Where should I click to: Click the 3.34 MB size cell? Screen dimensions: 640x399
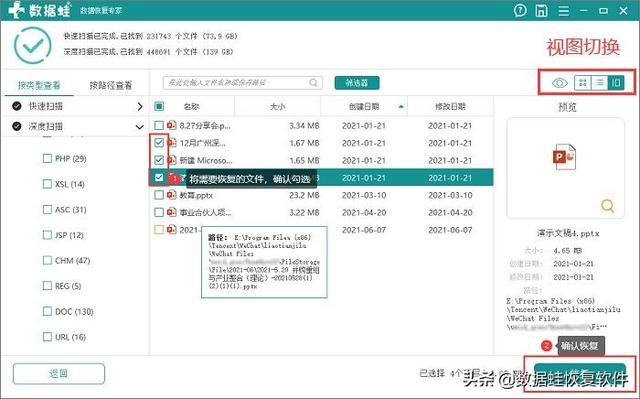pyautogui.click(x=304, y=126)
